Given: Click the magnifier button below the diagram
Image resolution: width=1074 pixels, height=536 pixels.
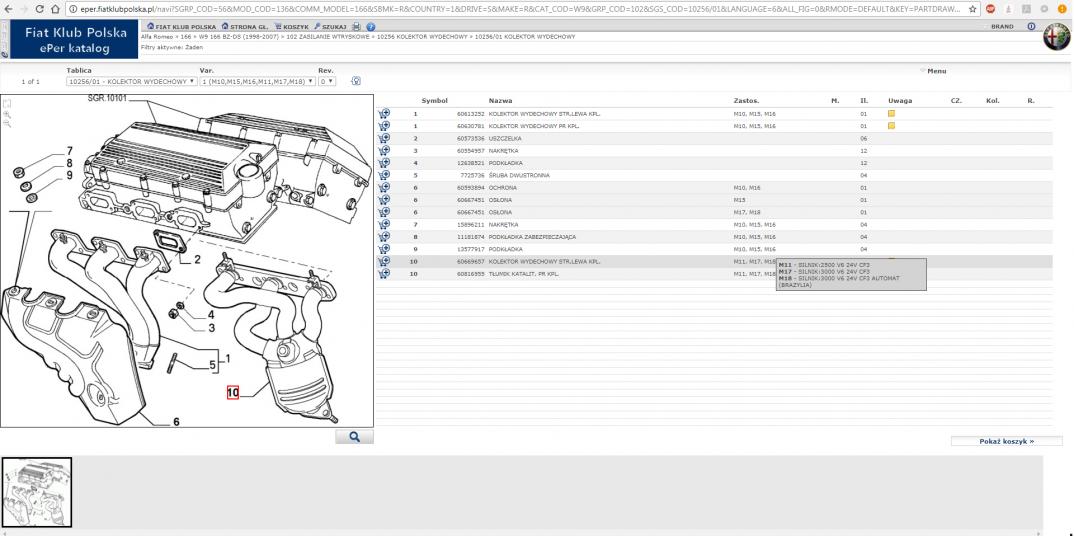Looking at the screenshot, I should click(354, 437).
